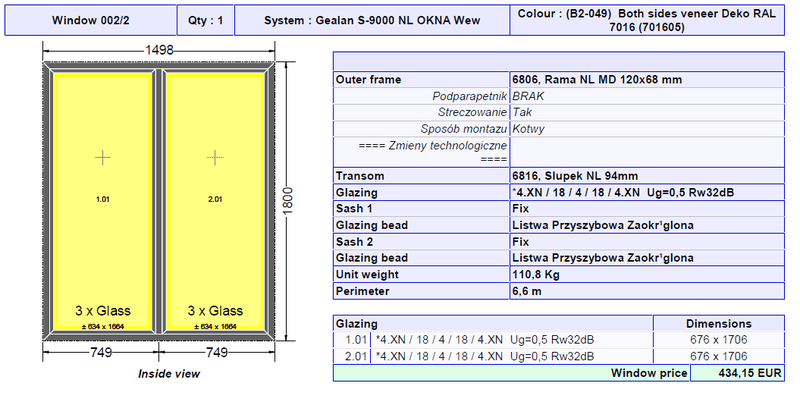Click '676 x 1706' dimension in row 1.01
The width and height of the screenshot is (800, 405).
pyautogui.click(x=718, y=340)
